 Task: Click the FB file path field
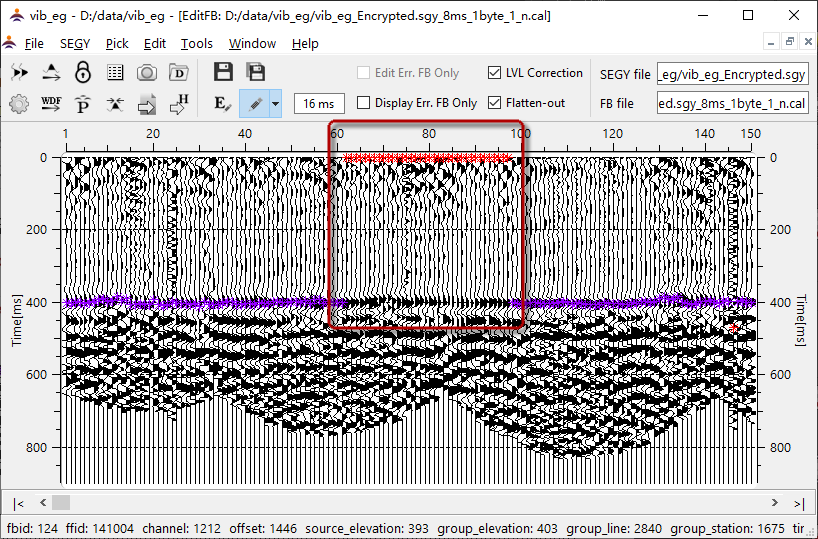(x=732, y=103)
